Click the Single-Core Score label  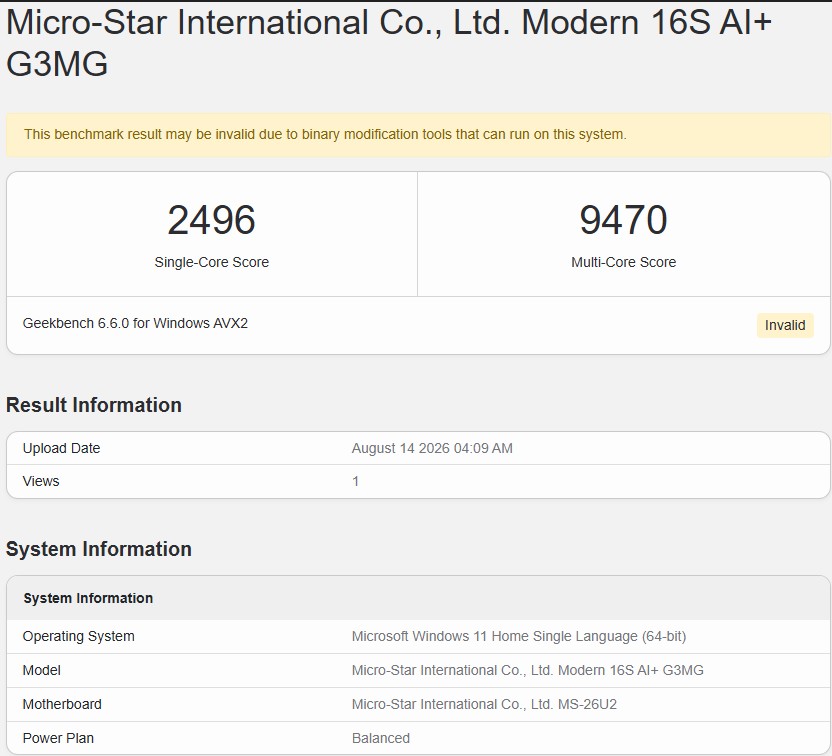click(x=211, y=262)
